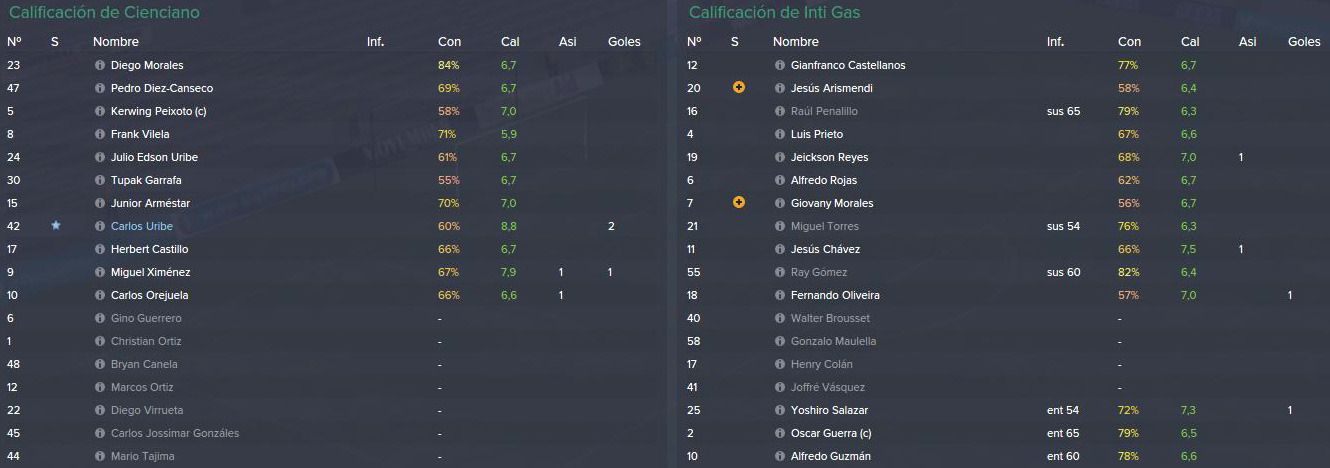
Task: Click info icon next to Miguel Ximénez
Action: click(99, 272)
